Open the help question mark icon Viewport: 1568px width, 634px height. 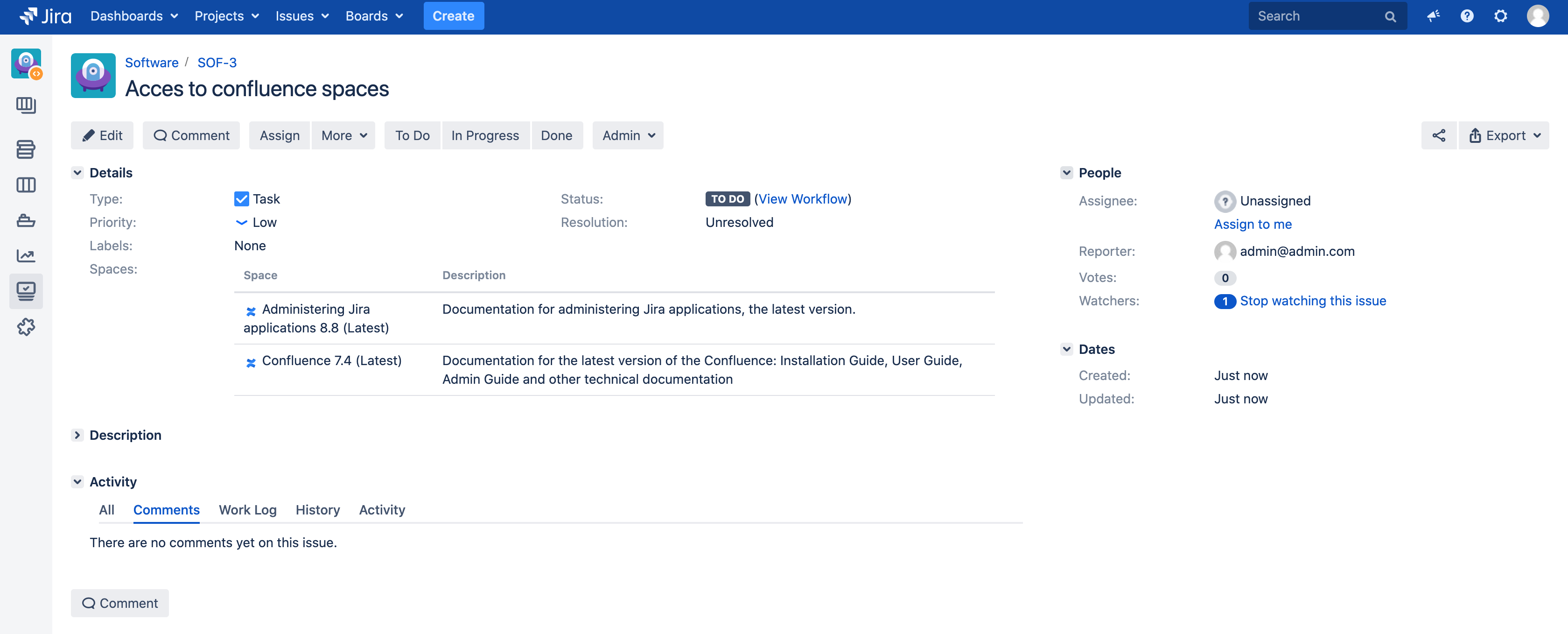pyautogui.click(x=1467, y=16)
